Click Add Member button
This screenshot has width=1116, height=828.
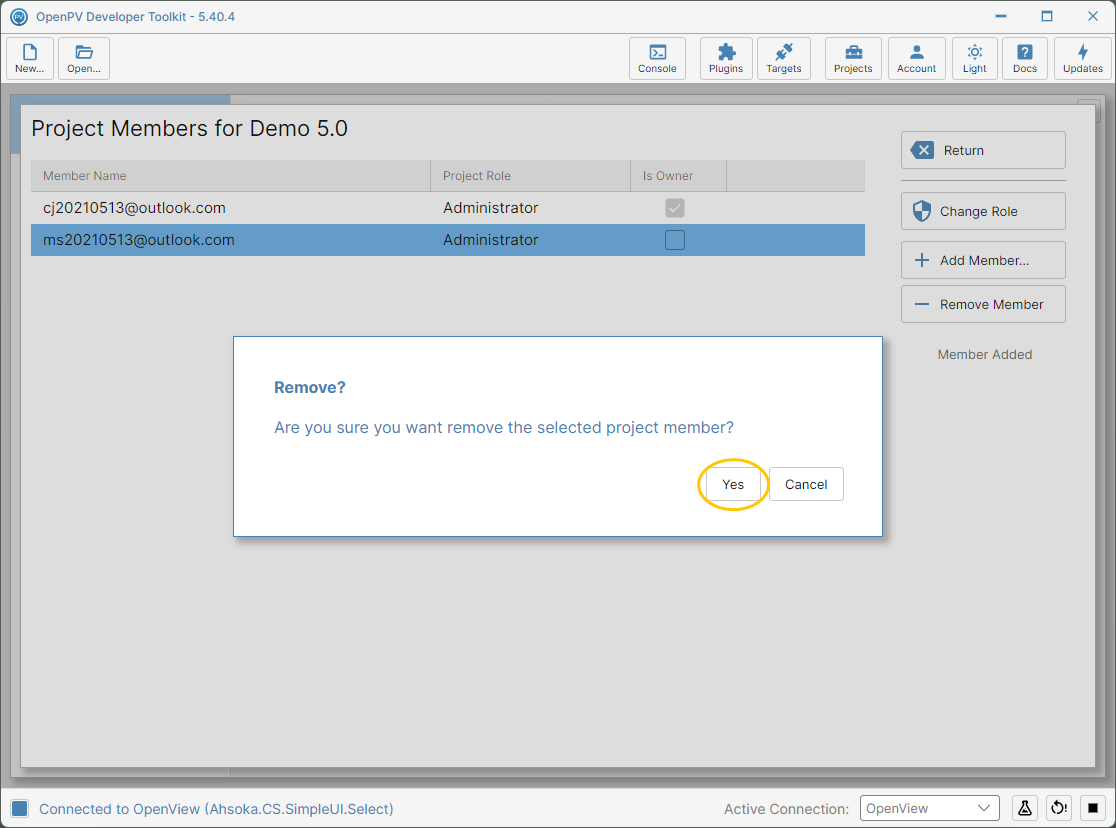click(983, 261)
